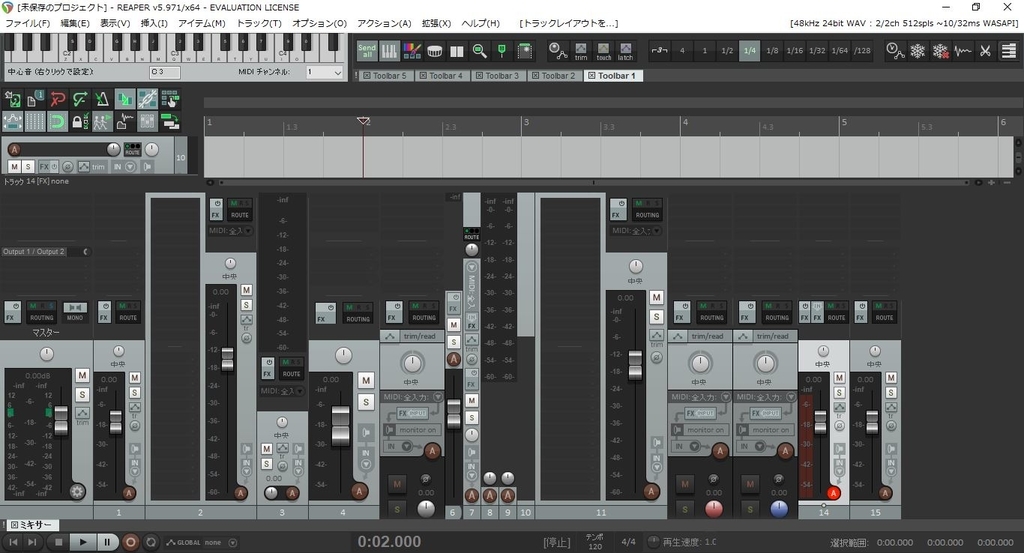Arm track 14 red record button in mixer
Viewport: 1024px width, 553px height.
coord(833,493)
